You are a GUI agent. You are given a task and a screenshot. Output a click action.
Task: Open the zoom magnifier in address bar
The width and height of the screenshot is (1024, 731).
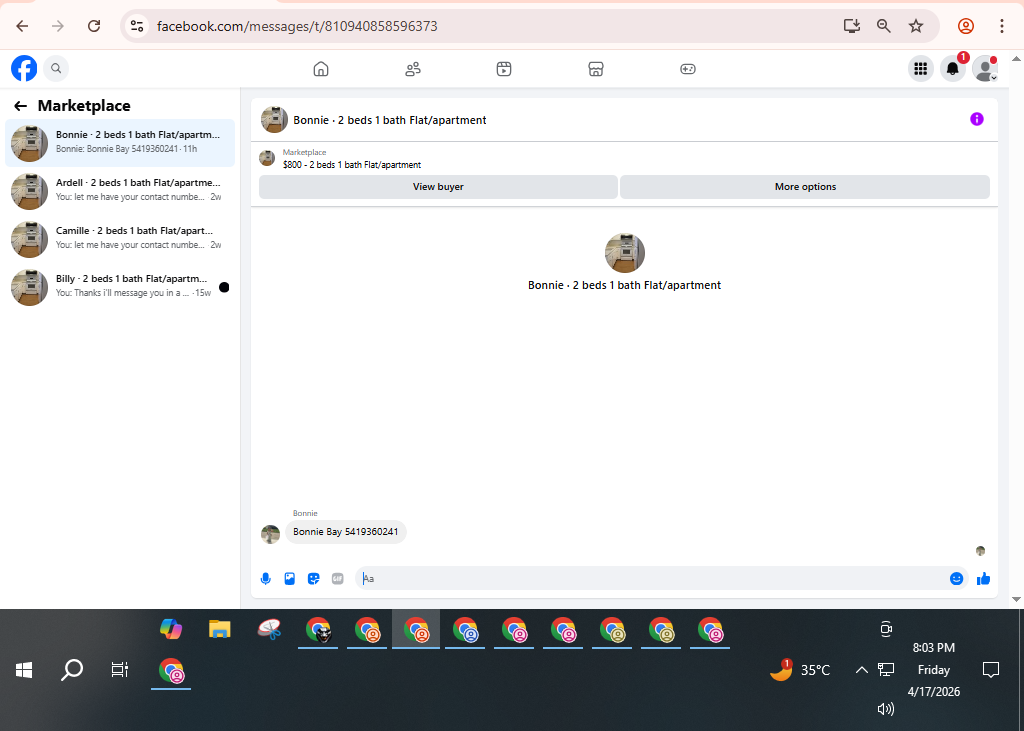click(x=884, y=26)
